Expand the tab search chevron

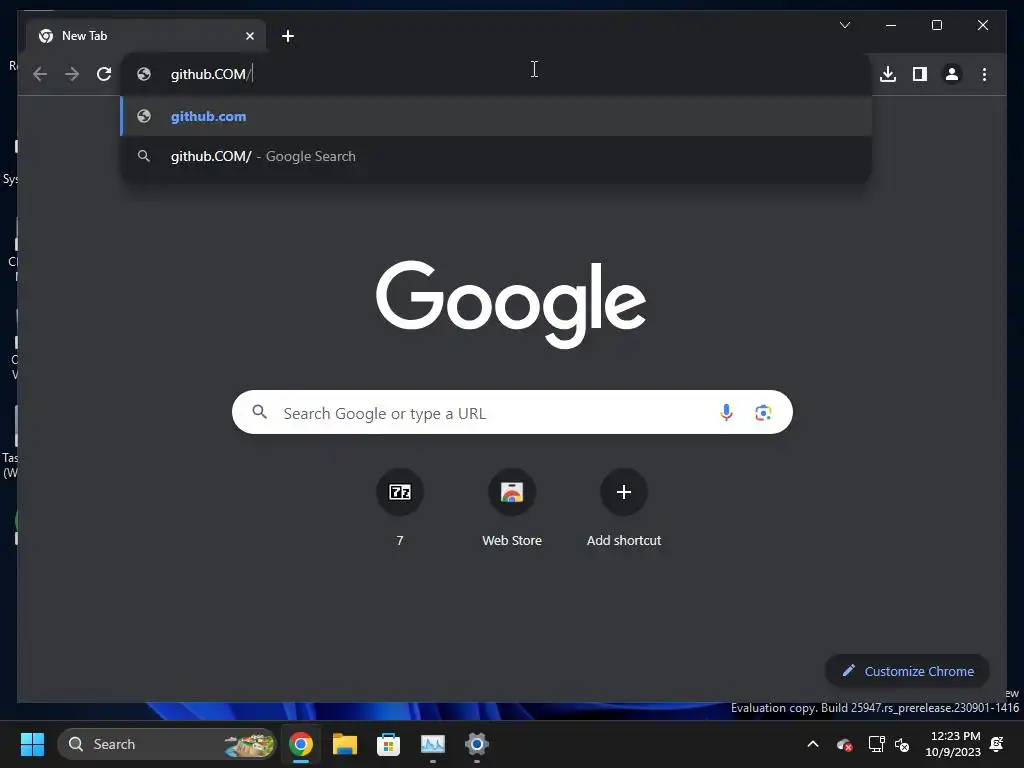point(844,25)
